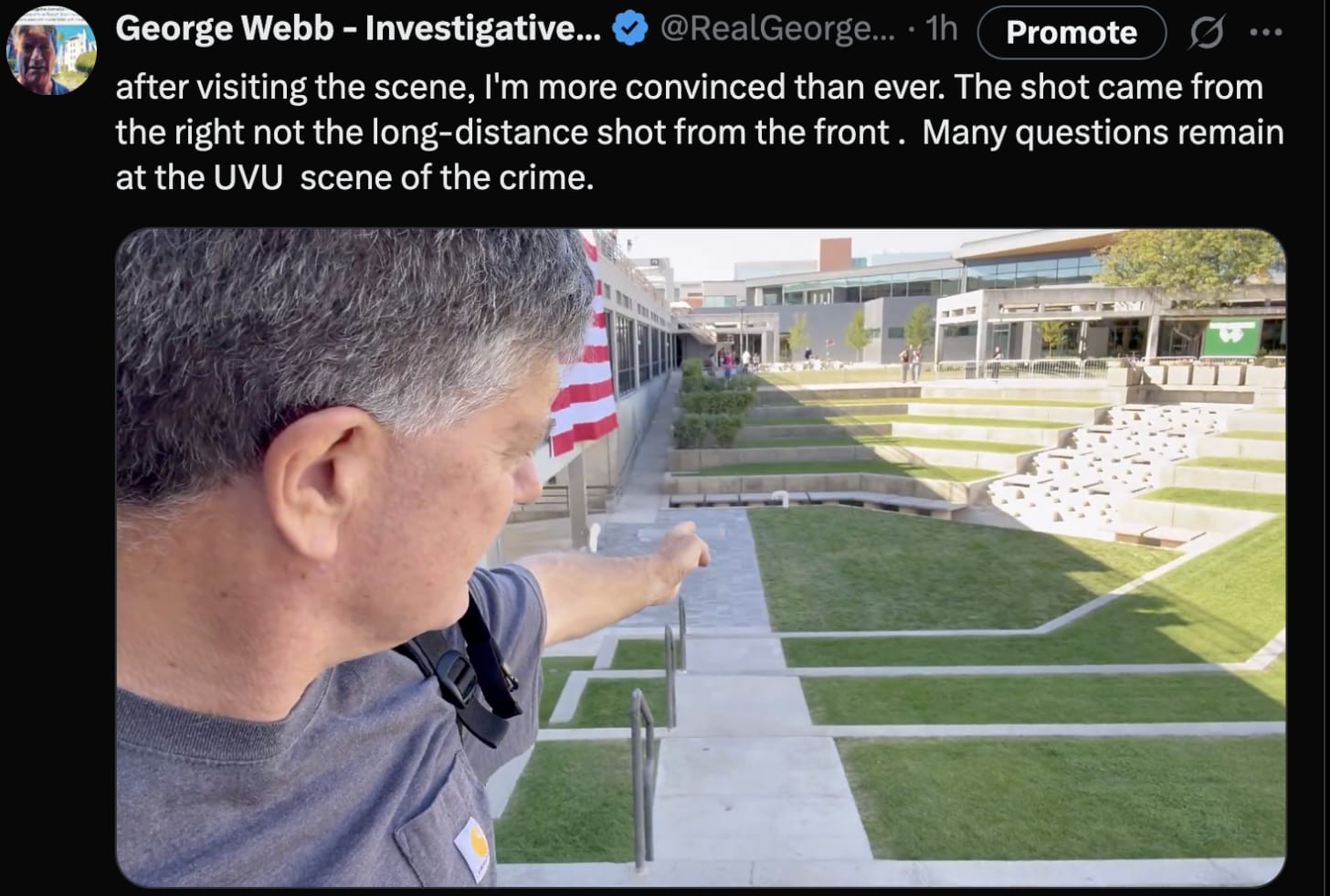Click the word UVU in the tweet text
The height and width of the screenshot is (896, 1330).
(248, 177)
